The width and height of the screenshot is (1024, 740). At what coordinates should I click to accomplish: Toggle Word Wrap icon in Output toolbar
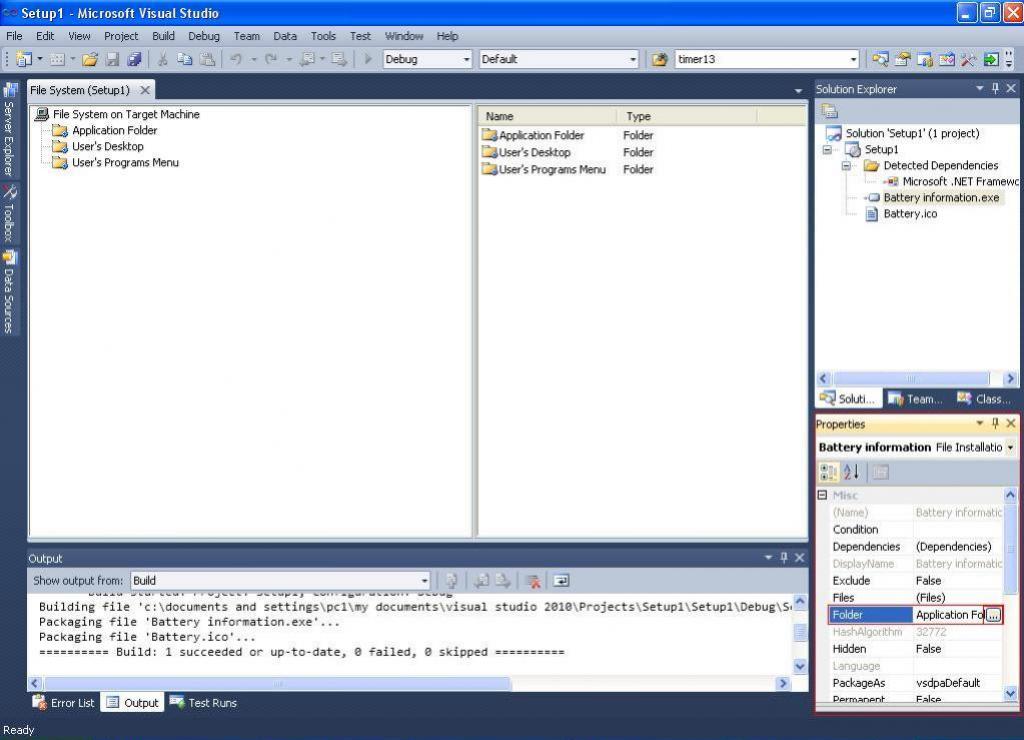point(561,581)
